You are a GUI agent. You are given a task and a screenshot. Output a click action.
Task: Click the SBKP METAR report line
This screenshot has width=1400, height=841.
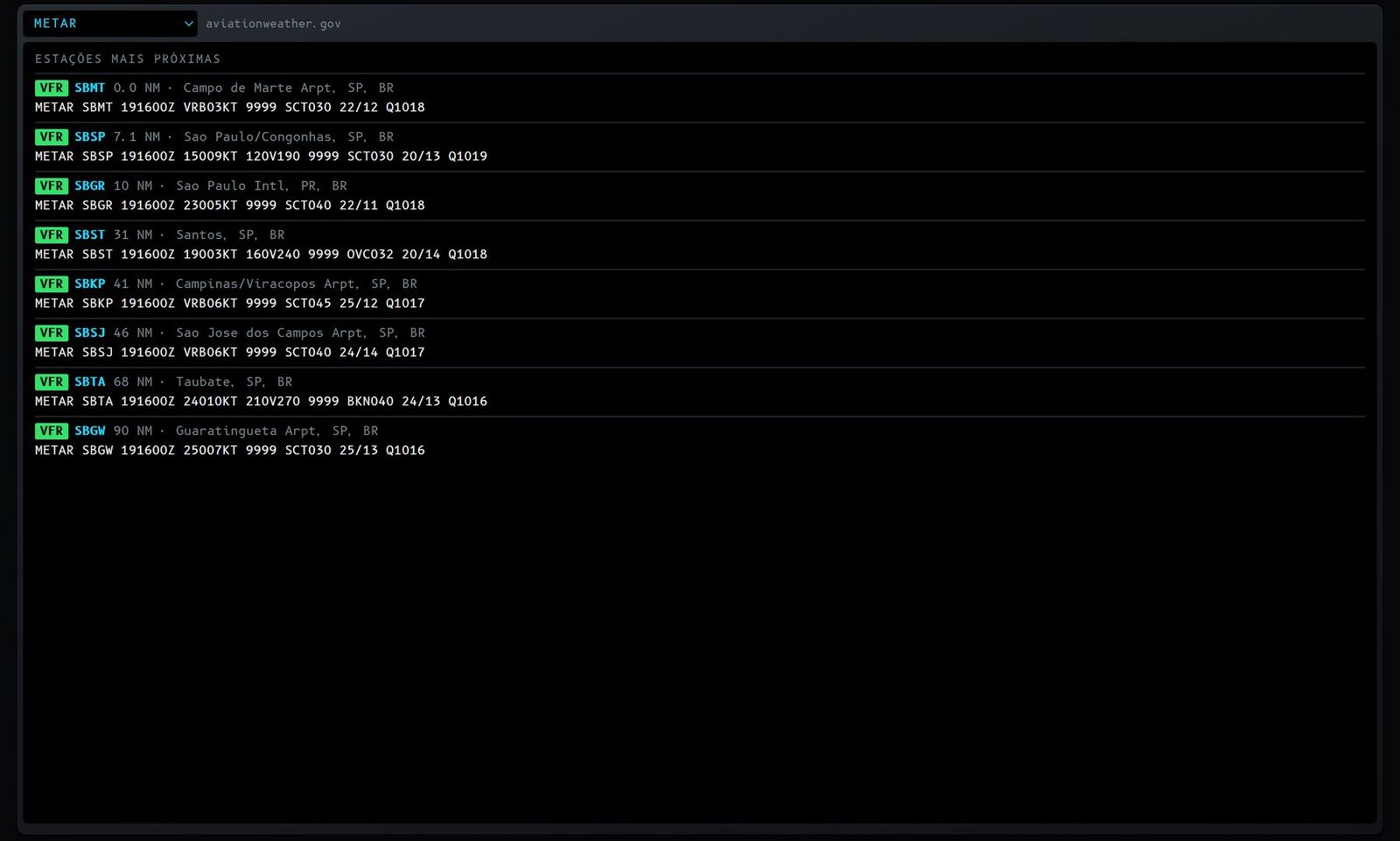tap(230, 303)
